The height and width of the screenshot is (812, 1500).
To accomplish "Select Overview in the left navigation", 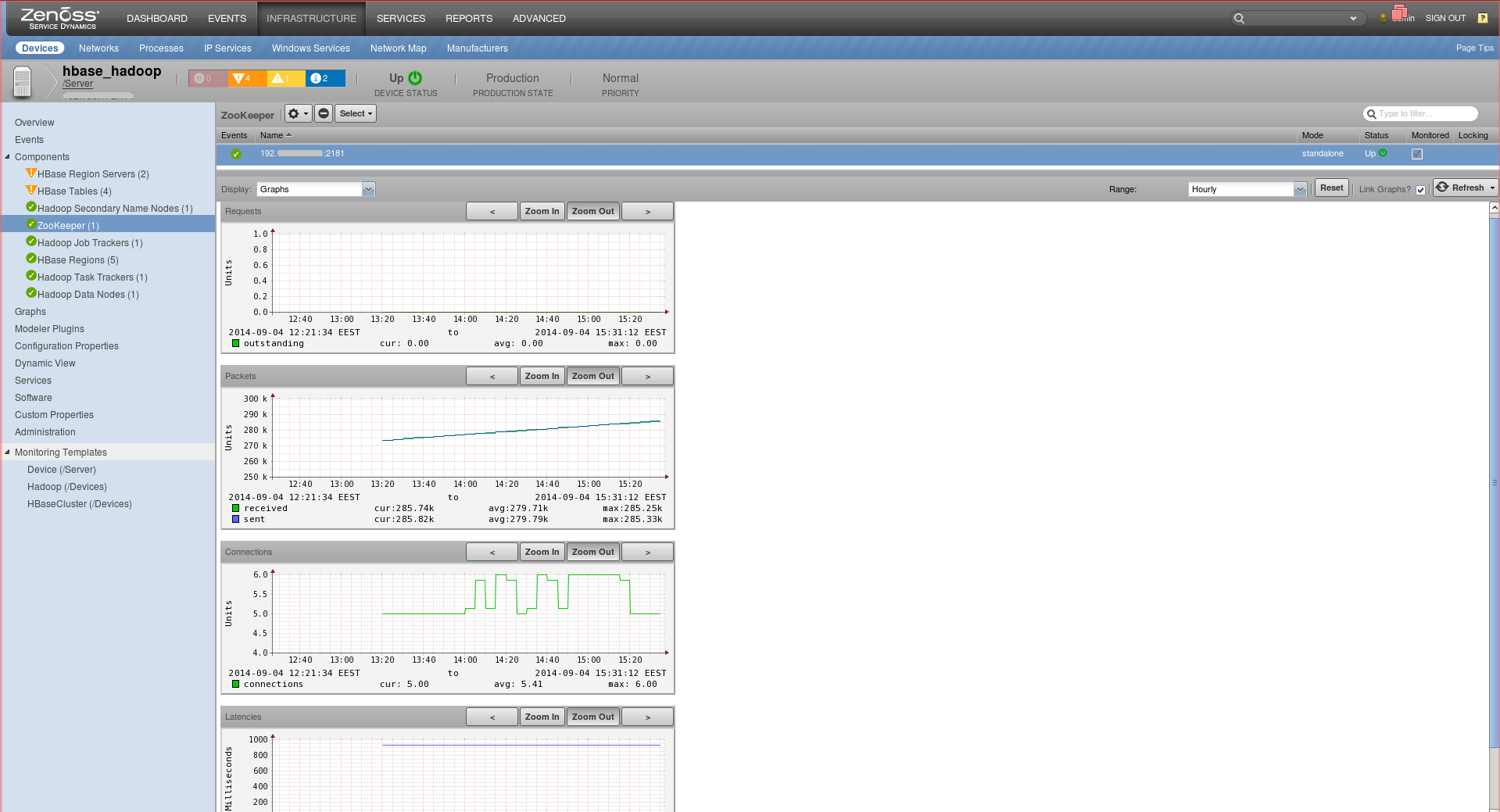I will [x=34, y=123].
